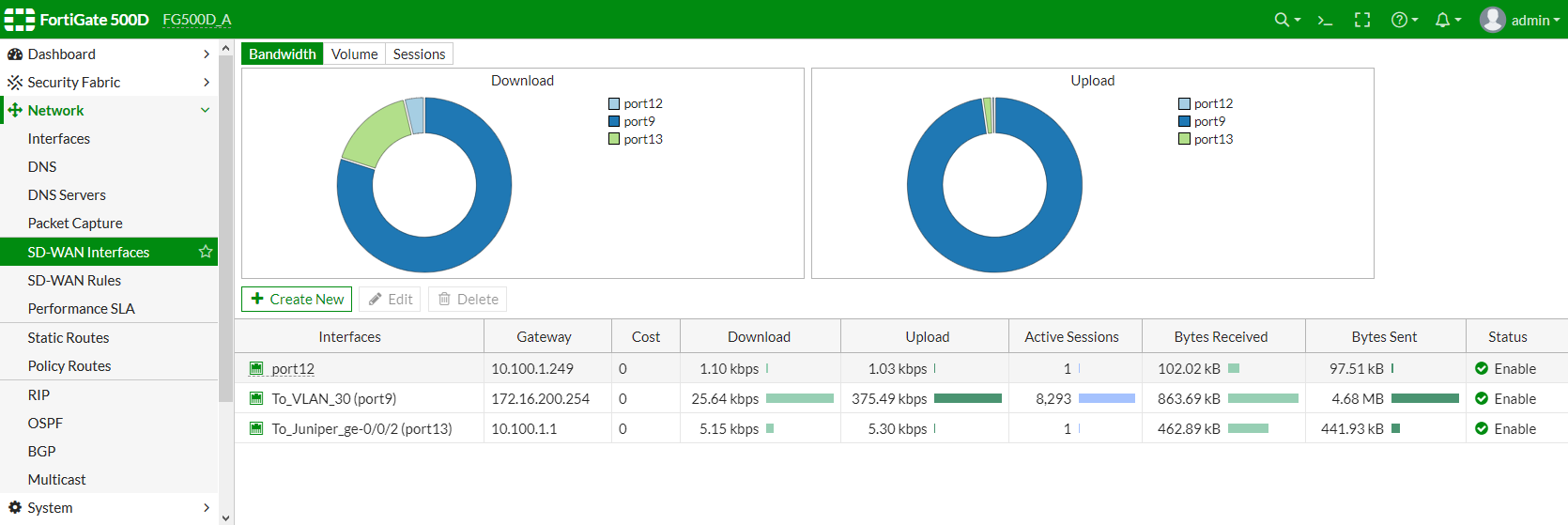Toggle port13 legend swatch in Download chart

click(x=614, y=140)
